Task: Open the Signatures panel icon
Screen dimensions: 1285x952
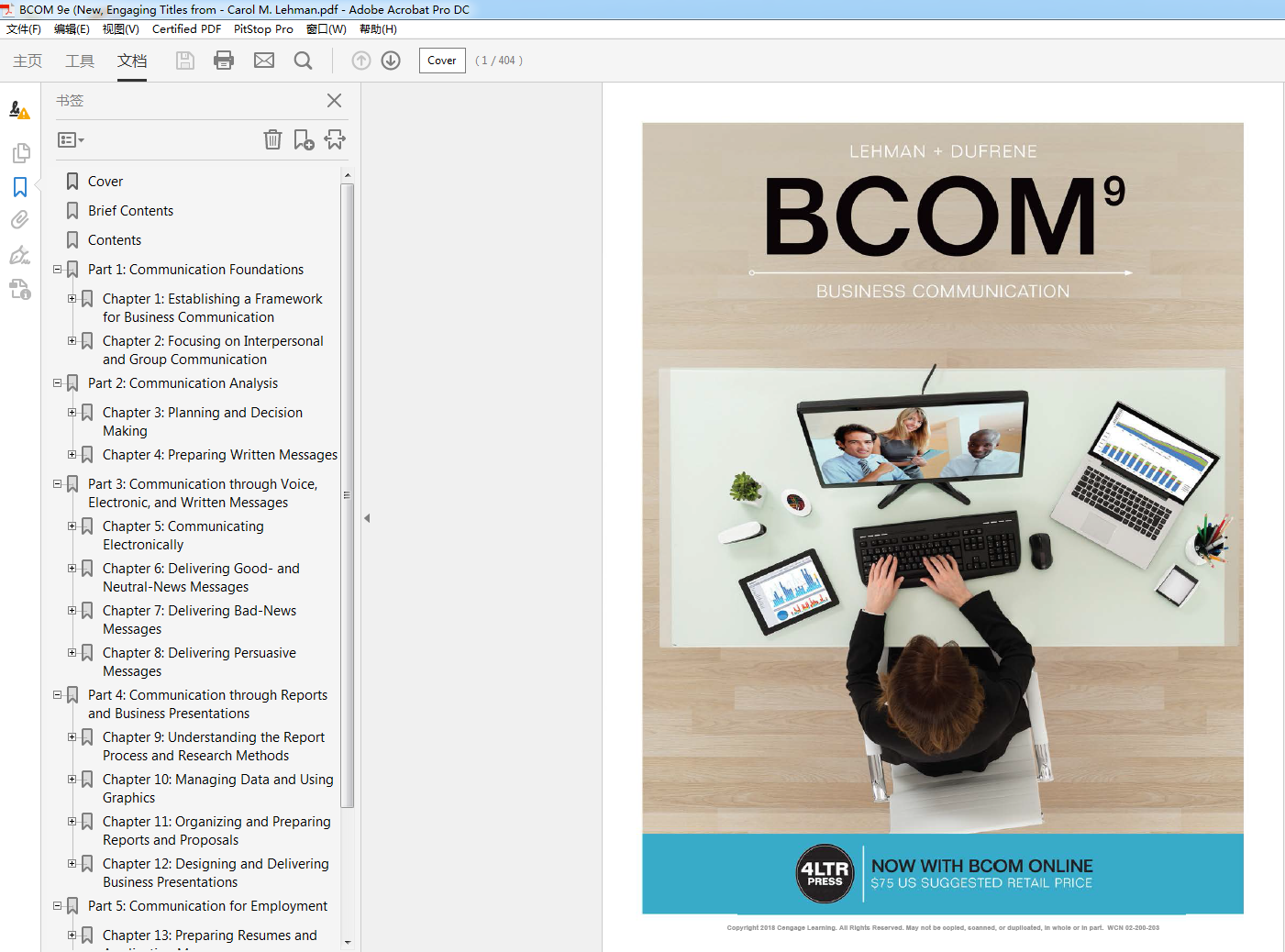Action: click(x=20, y=255)
